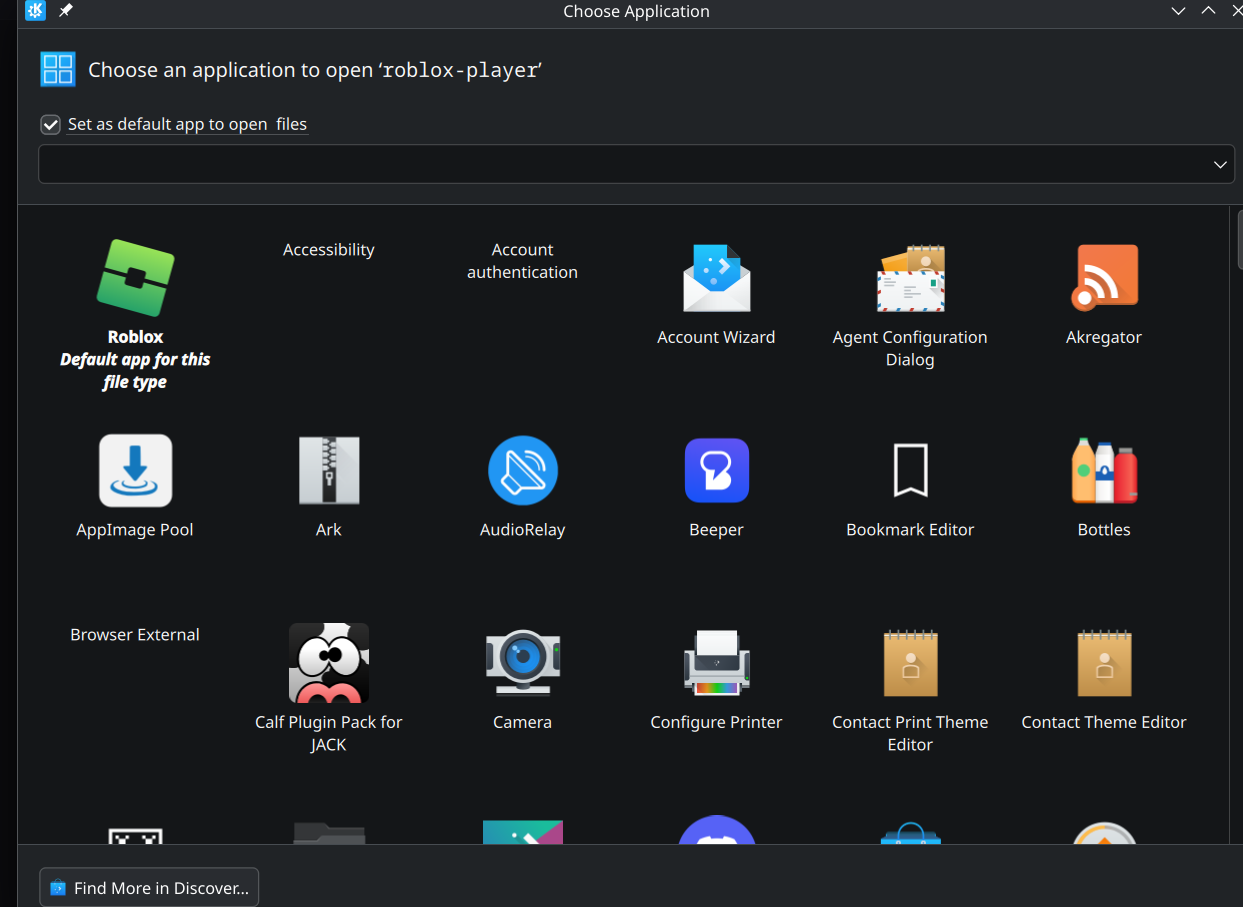The width and height of the screenshot is (1243, 907).
Task: Uncheck Set as default app checkbox
Action: [50, 125]
